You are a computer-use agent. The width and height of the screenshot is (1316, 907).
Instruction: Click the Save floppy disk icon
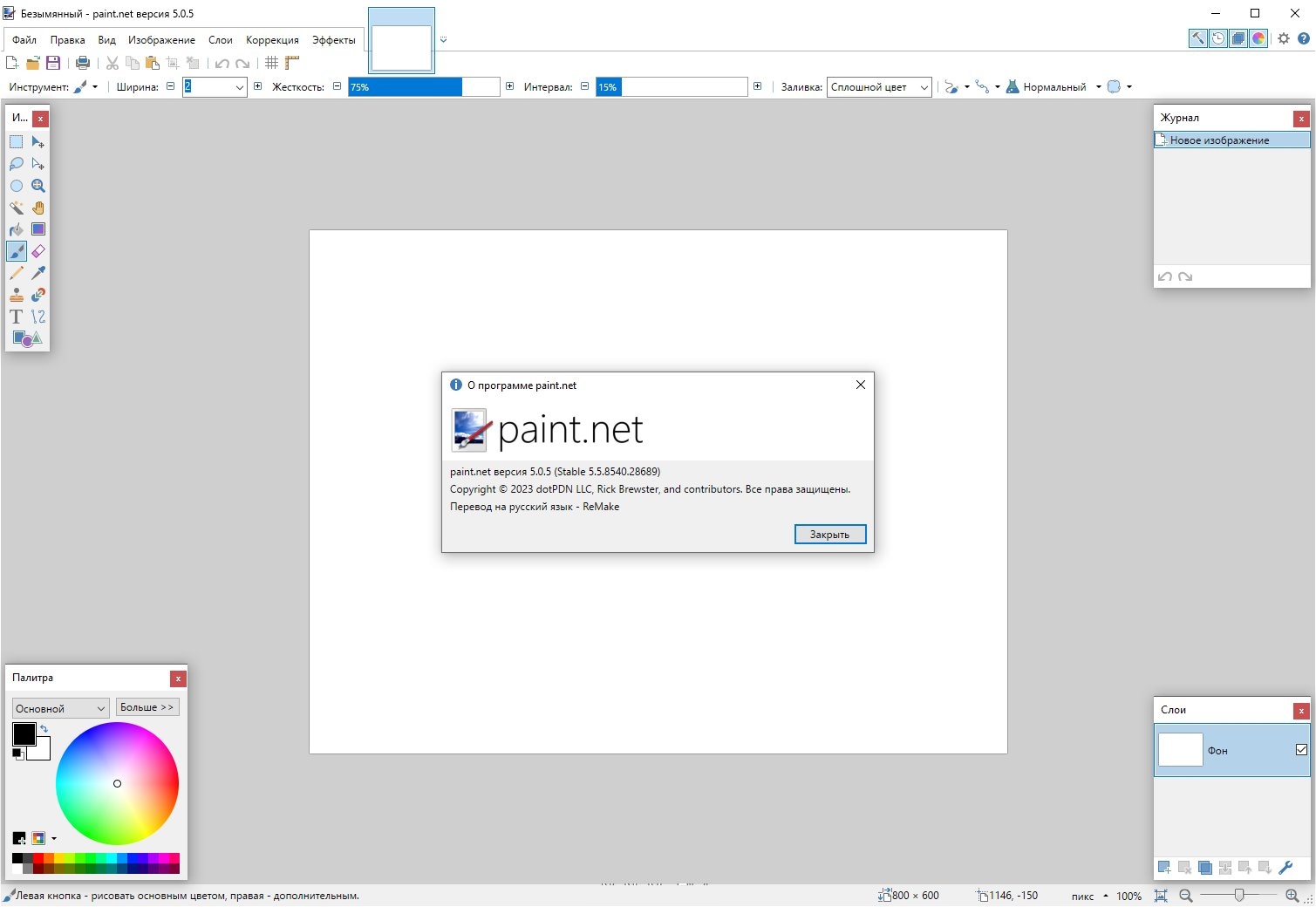(53, 63)
